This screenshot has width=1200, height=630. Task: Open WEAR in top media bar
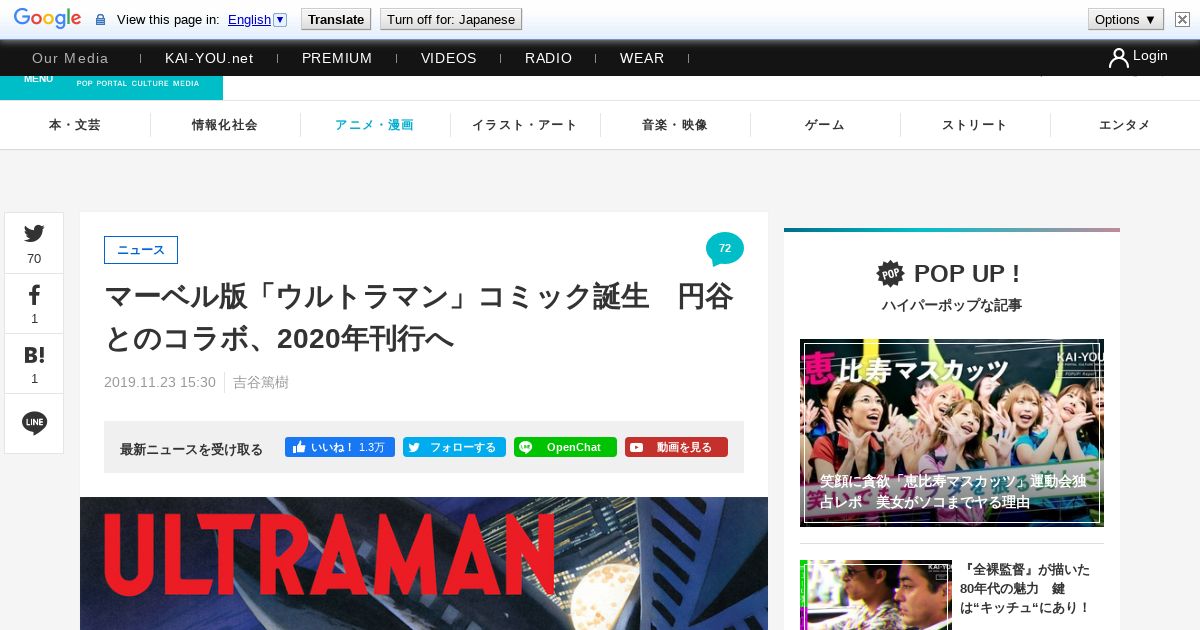tap(642, 58)
